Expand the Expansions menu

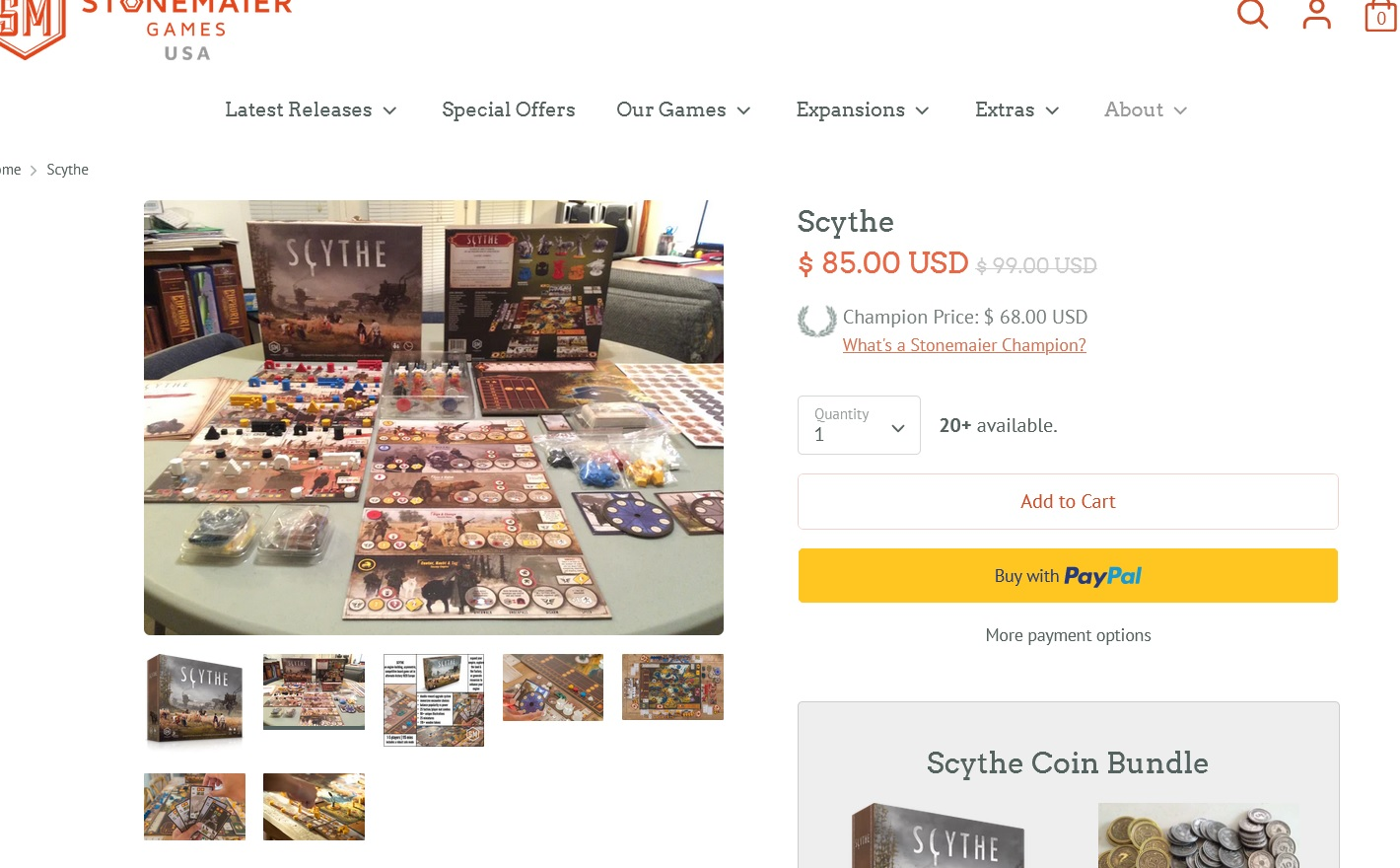click(863, 109)
